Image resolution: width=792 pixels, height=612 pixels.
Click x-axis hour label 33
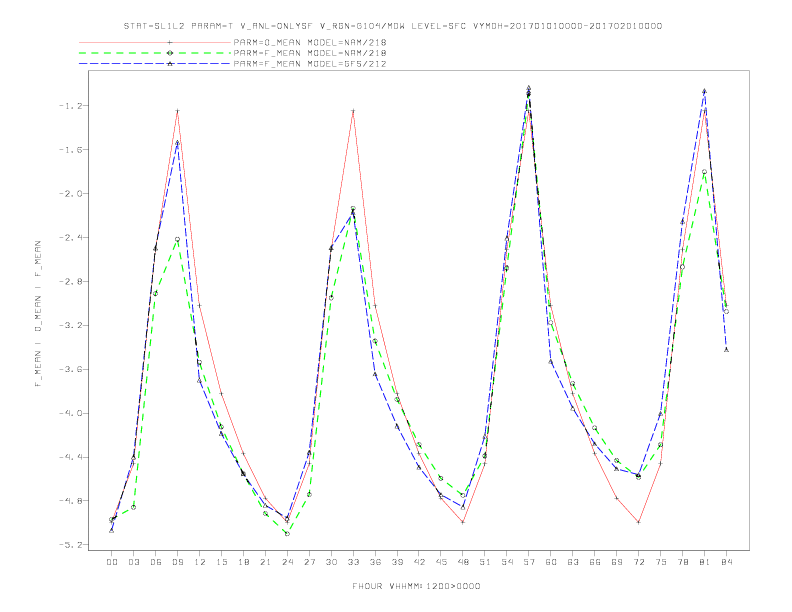353,562
